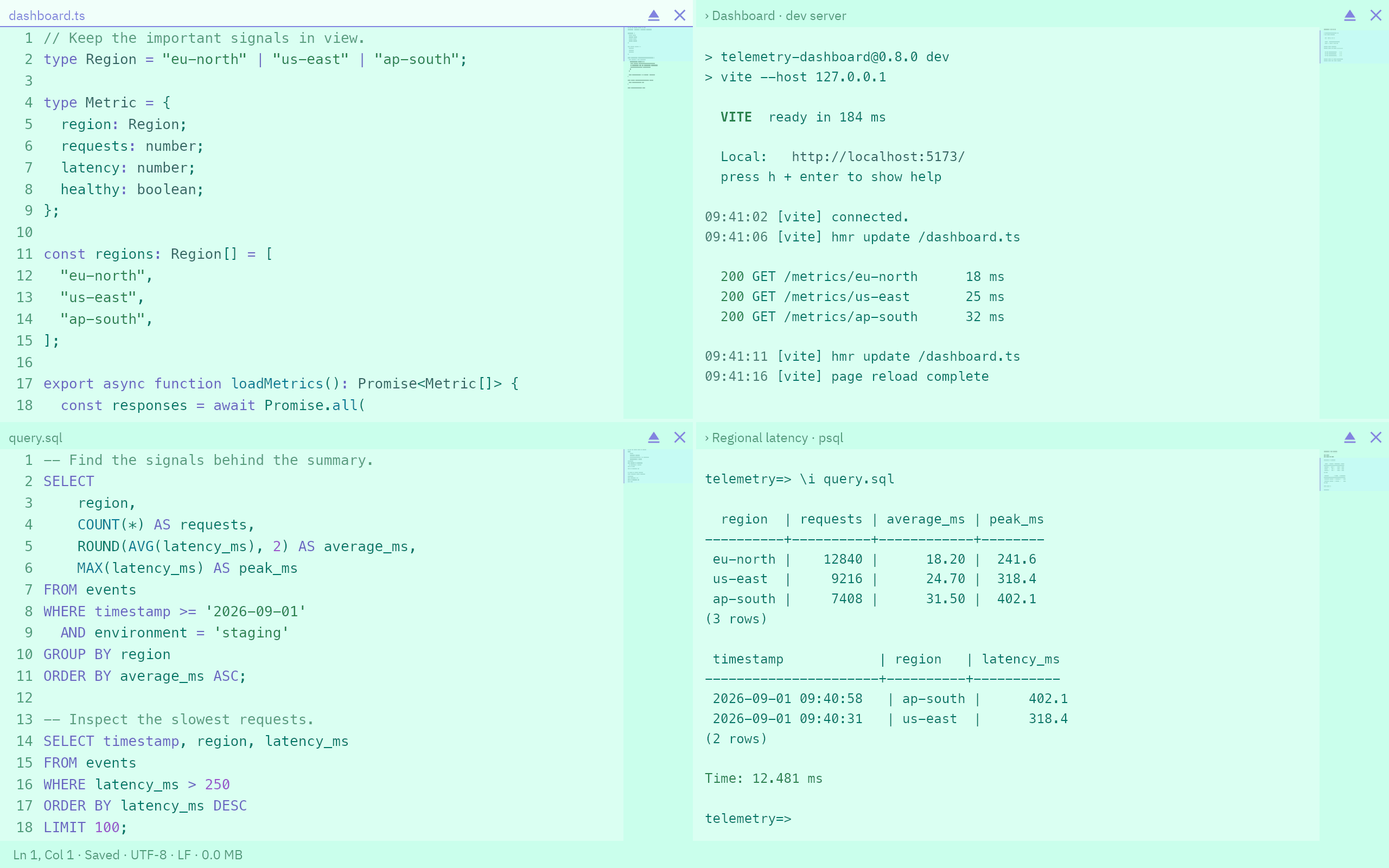The width and height of the screenshot is (1389, 868).
Task: Click the 'COUNT(*) AS requests,' line
Action: tap(166, 525)
